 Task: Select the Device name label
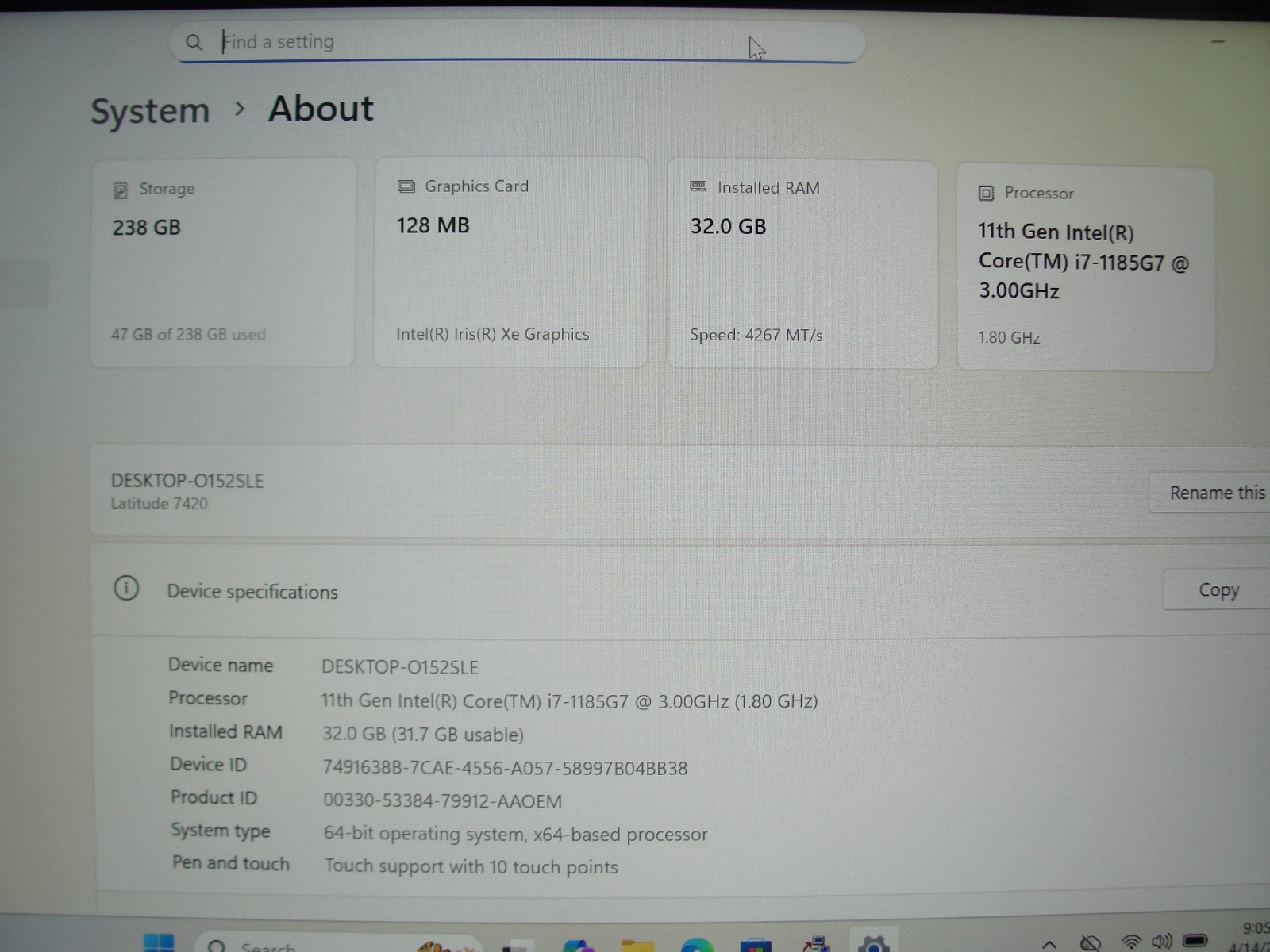tap(221, 665)
